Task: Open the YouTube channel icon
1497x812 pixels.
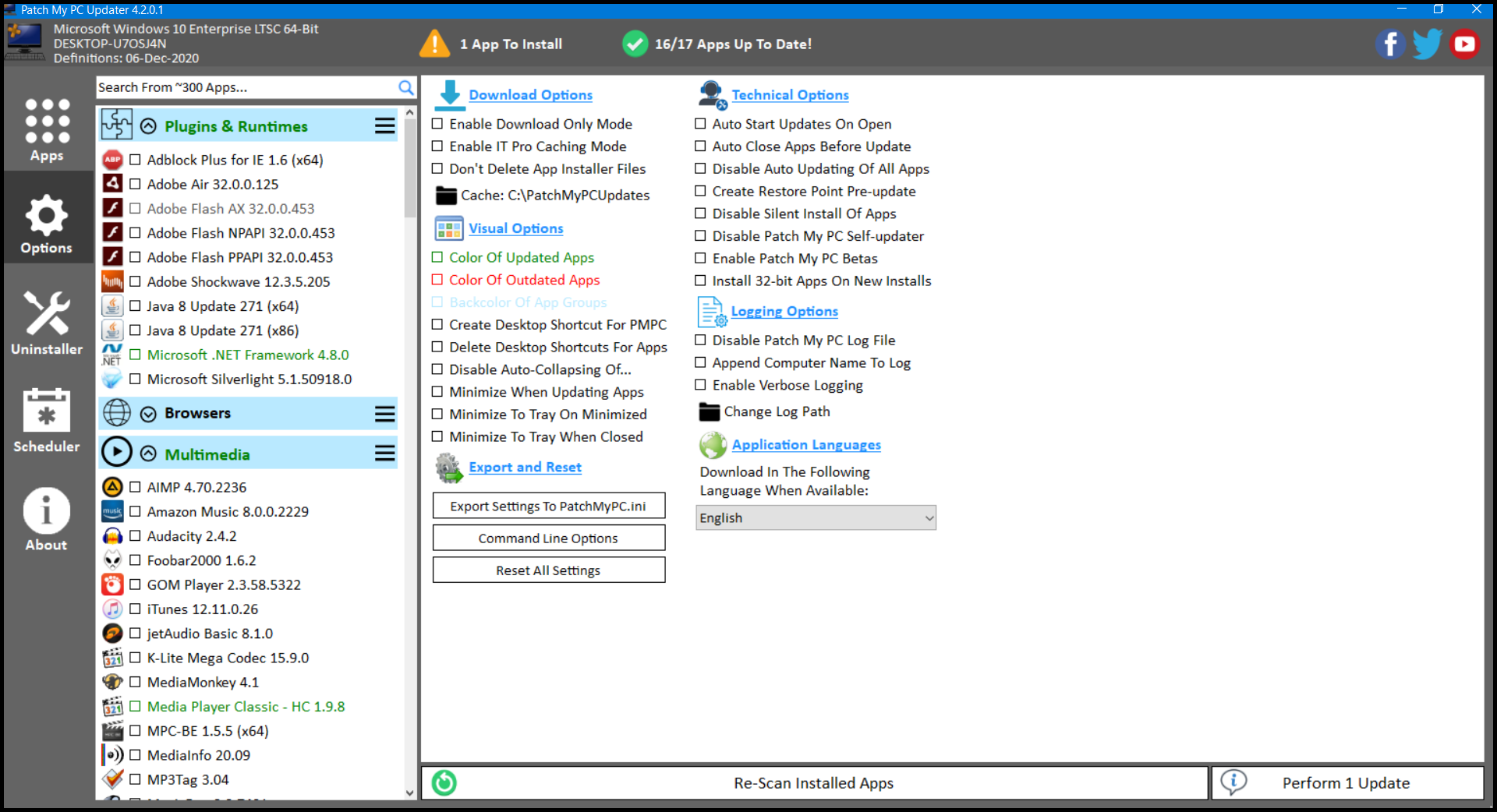Action: coord(1465,44)
